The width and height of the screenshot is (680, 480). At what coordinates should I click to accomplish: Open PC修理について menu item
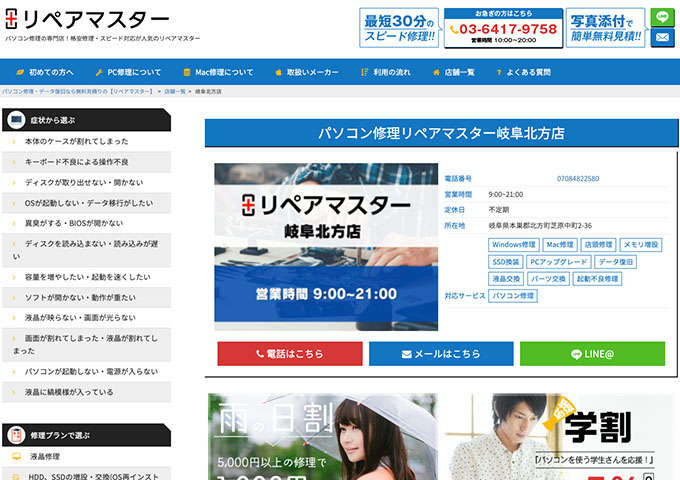click(128, 72)
